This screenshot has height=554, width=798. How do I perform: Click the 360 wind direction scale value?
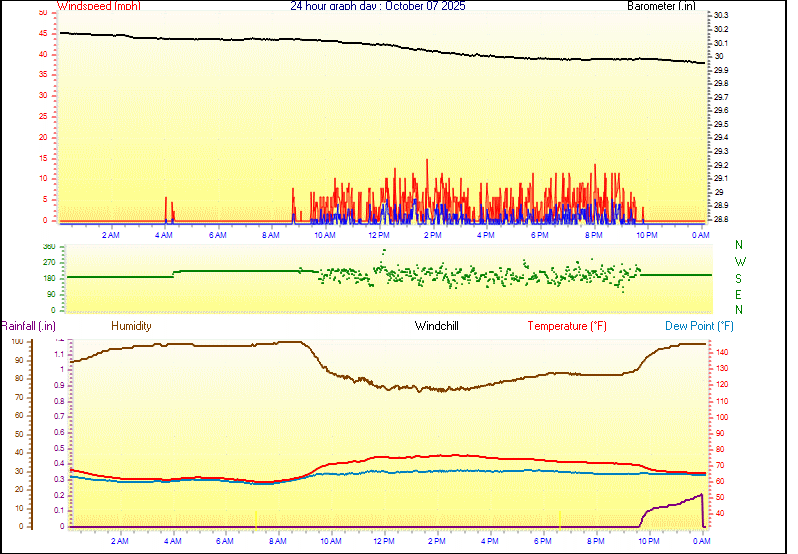coord(49,246)
